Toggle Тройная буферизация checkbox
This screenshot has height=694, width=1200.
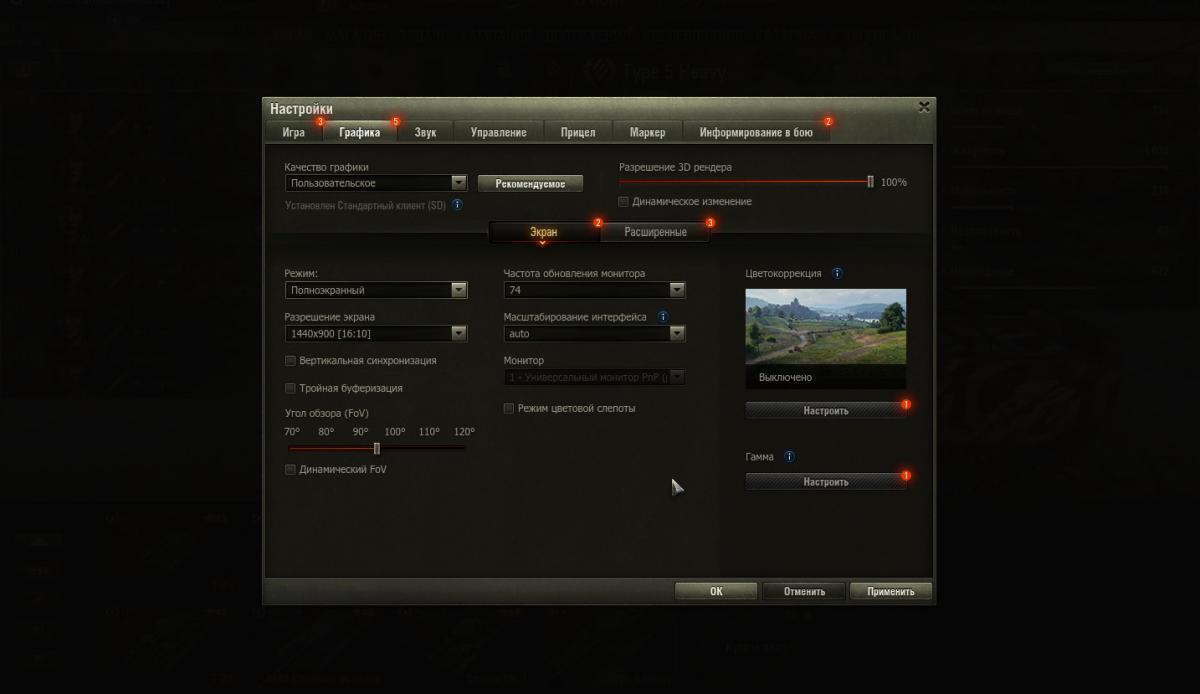(291, 388)
